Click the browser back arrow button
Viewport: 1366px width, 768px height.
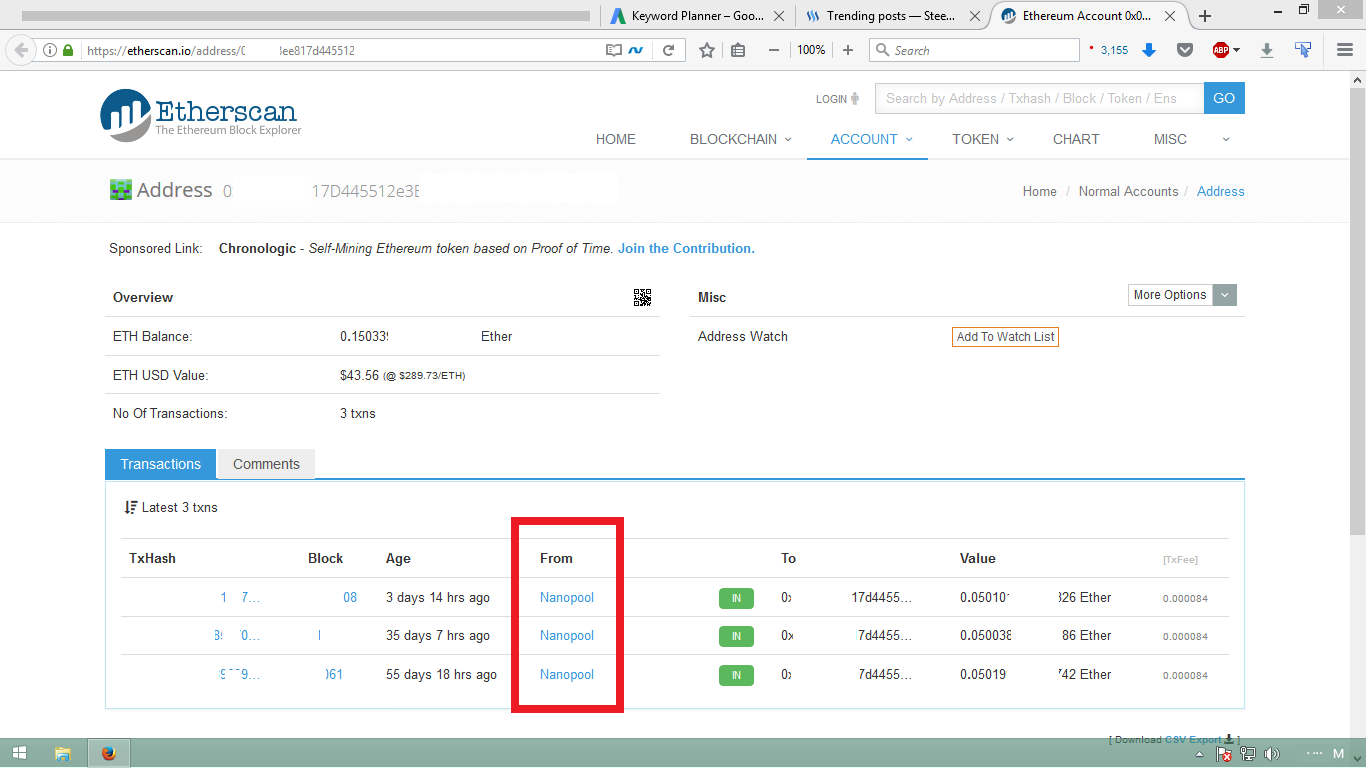tap(21, 50)
